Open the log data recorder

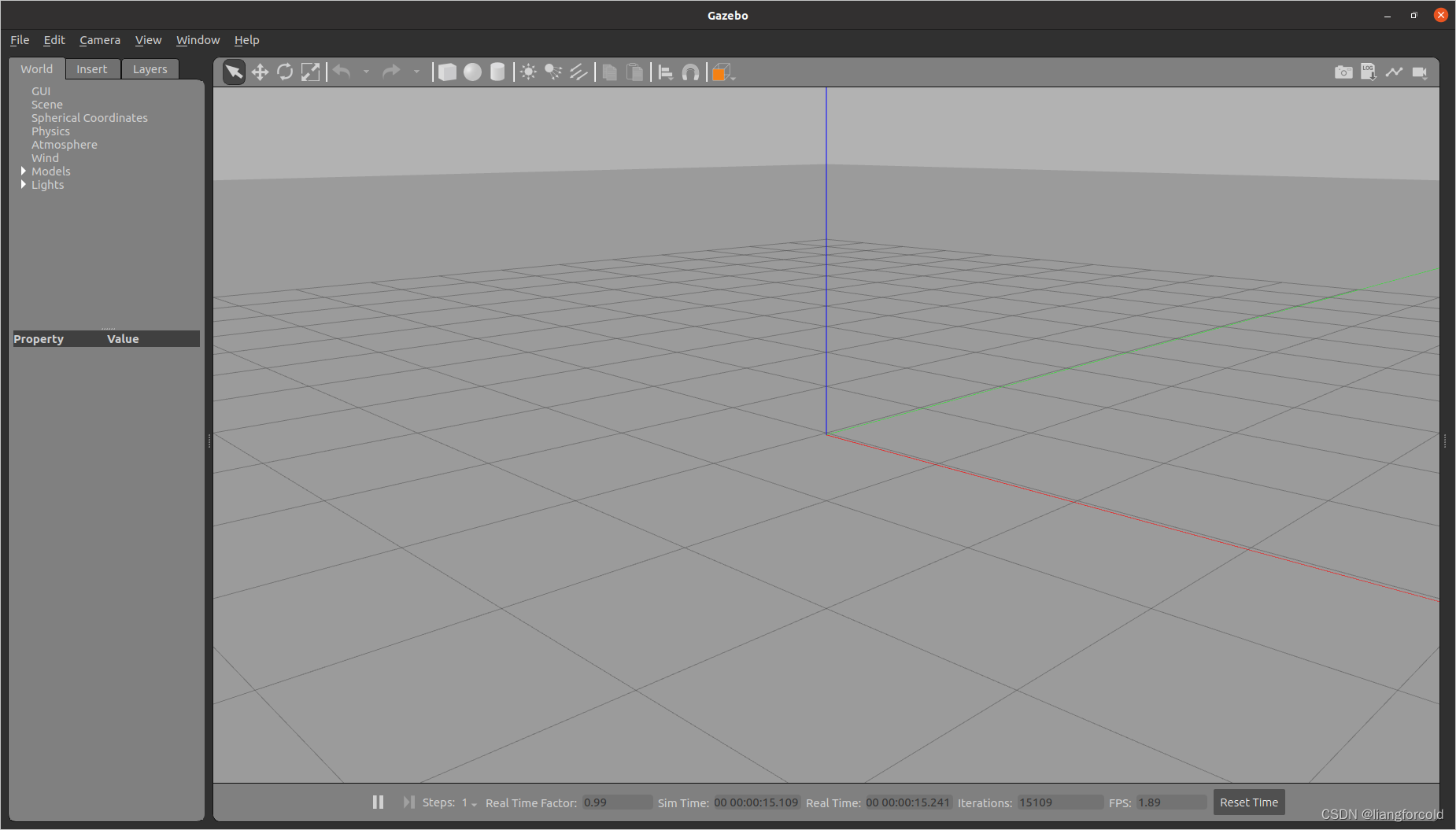coord(1369,72)
